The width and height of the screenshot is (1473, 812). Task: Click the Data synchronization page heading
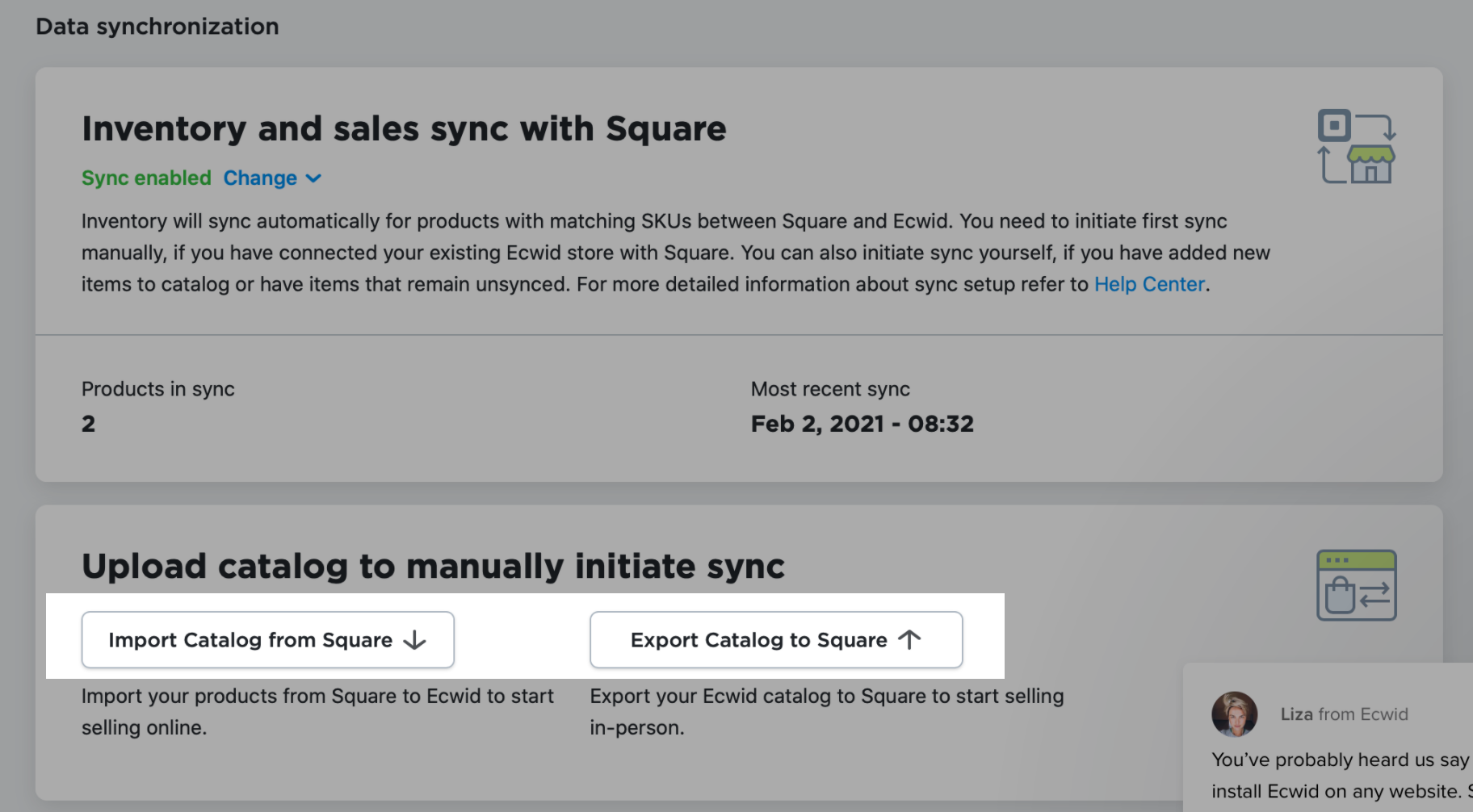click(157, 27)
